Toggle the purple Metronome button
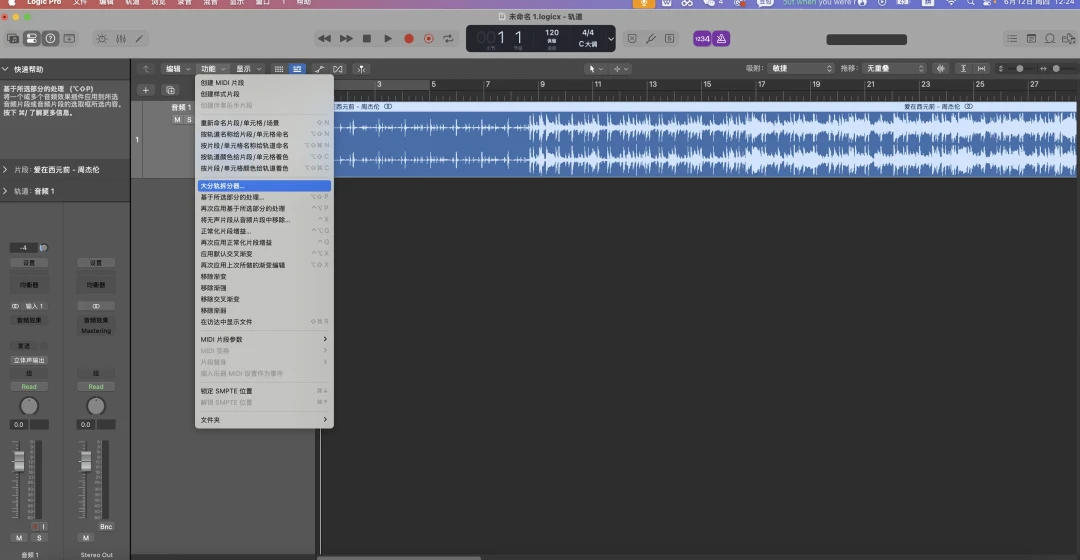This screenshot has height=560, width=1080. (721, 39)
